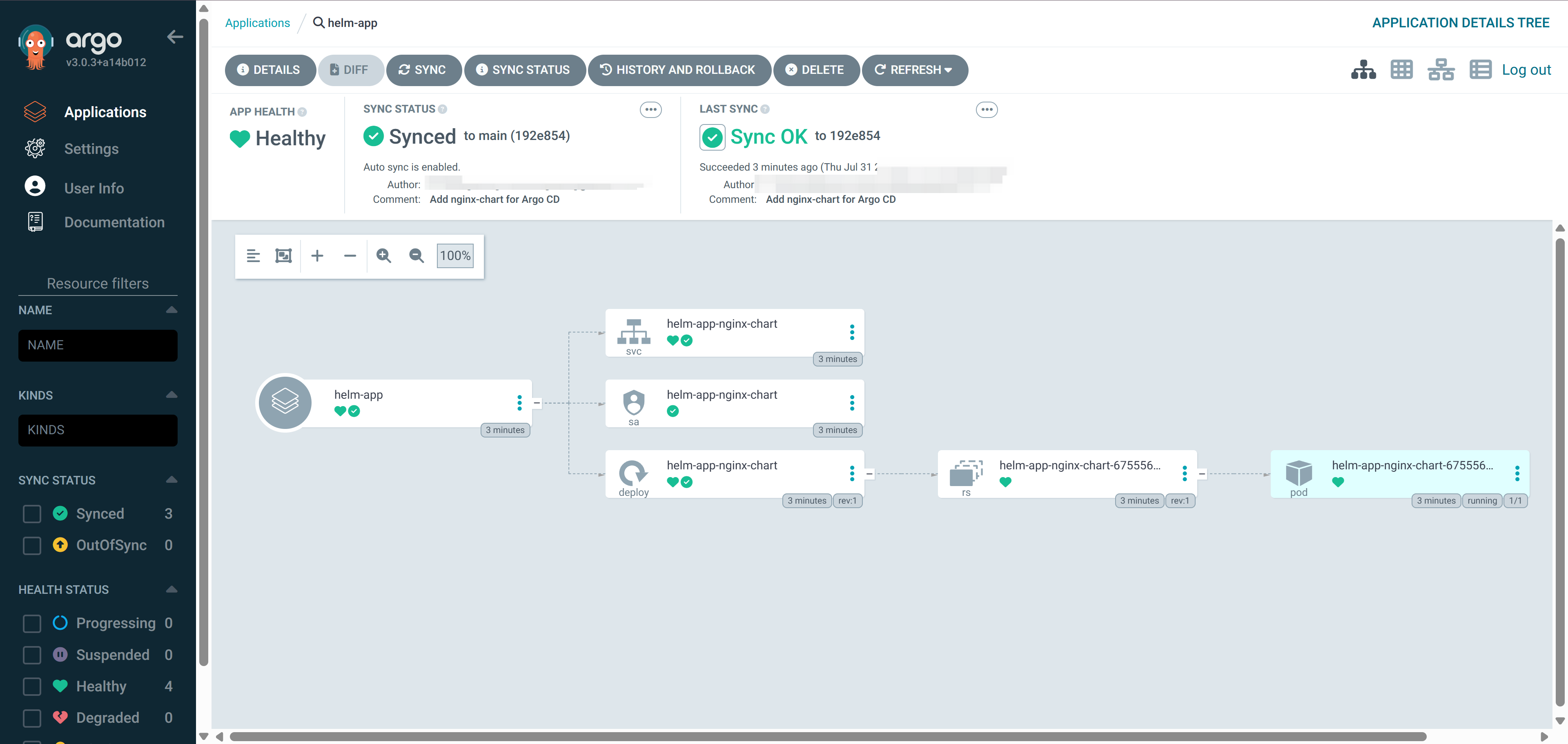
Task: Collapse children of deploy node
Action: tap(869, 473)
